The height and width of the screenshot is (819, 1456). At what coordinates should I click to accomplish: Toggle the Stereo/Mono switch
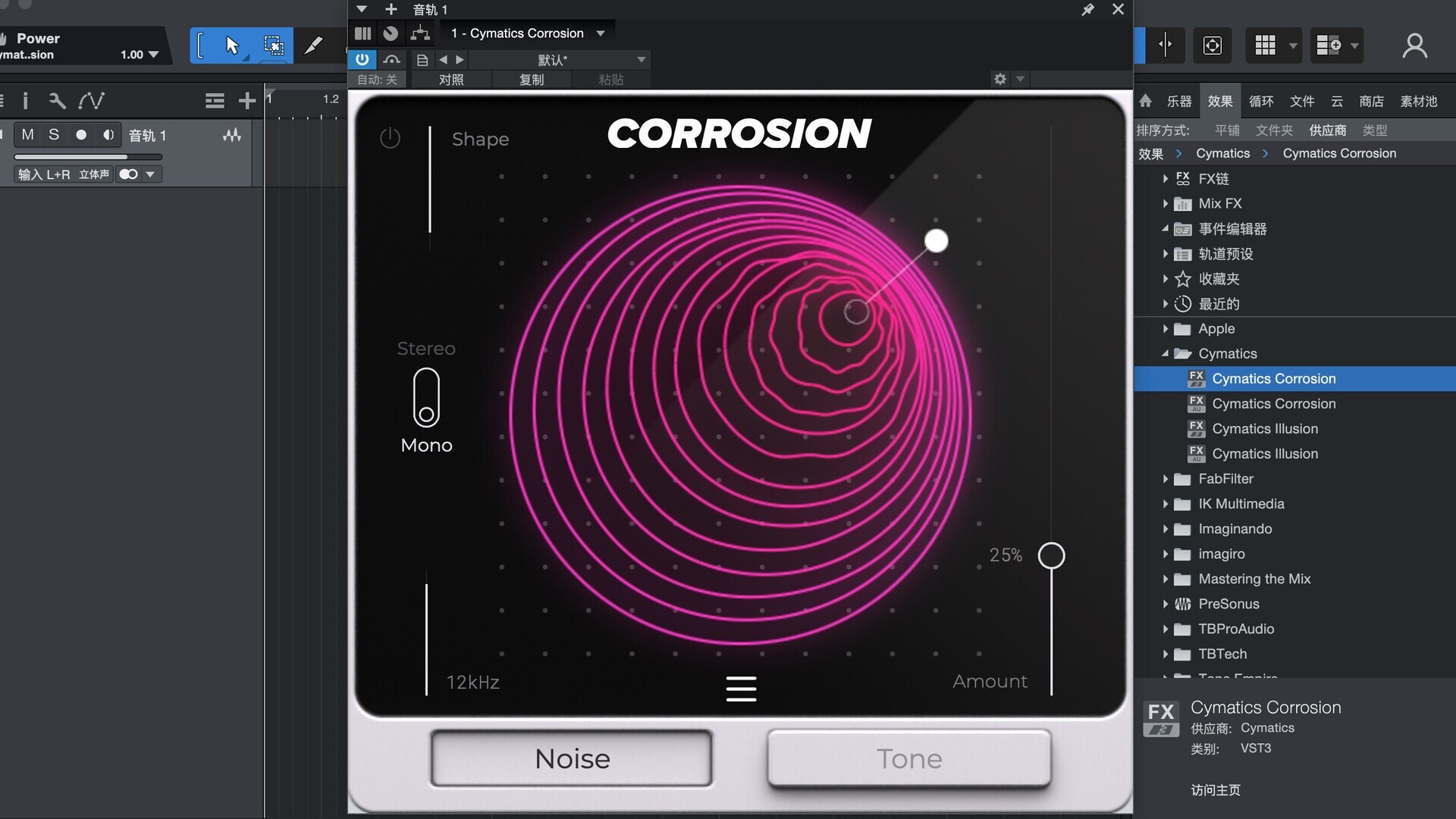click(x=426, y=397)
